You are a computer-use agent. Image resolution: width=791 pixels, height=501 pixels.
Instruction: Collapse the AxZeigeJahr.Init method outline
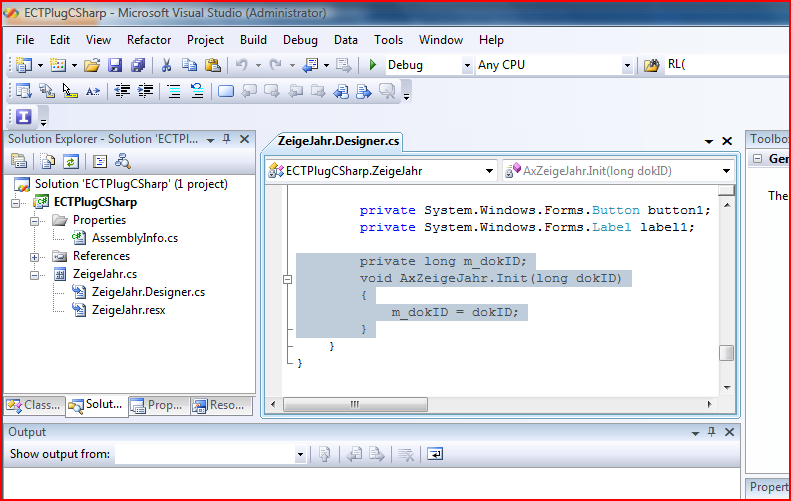288,279
